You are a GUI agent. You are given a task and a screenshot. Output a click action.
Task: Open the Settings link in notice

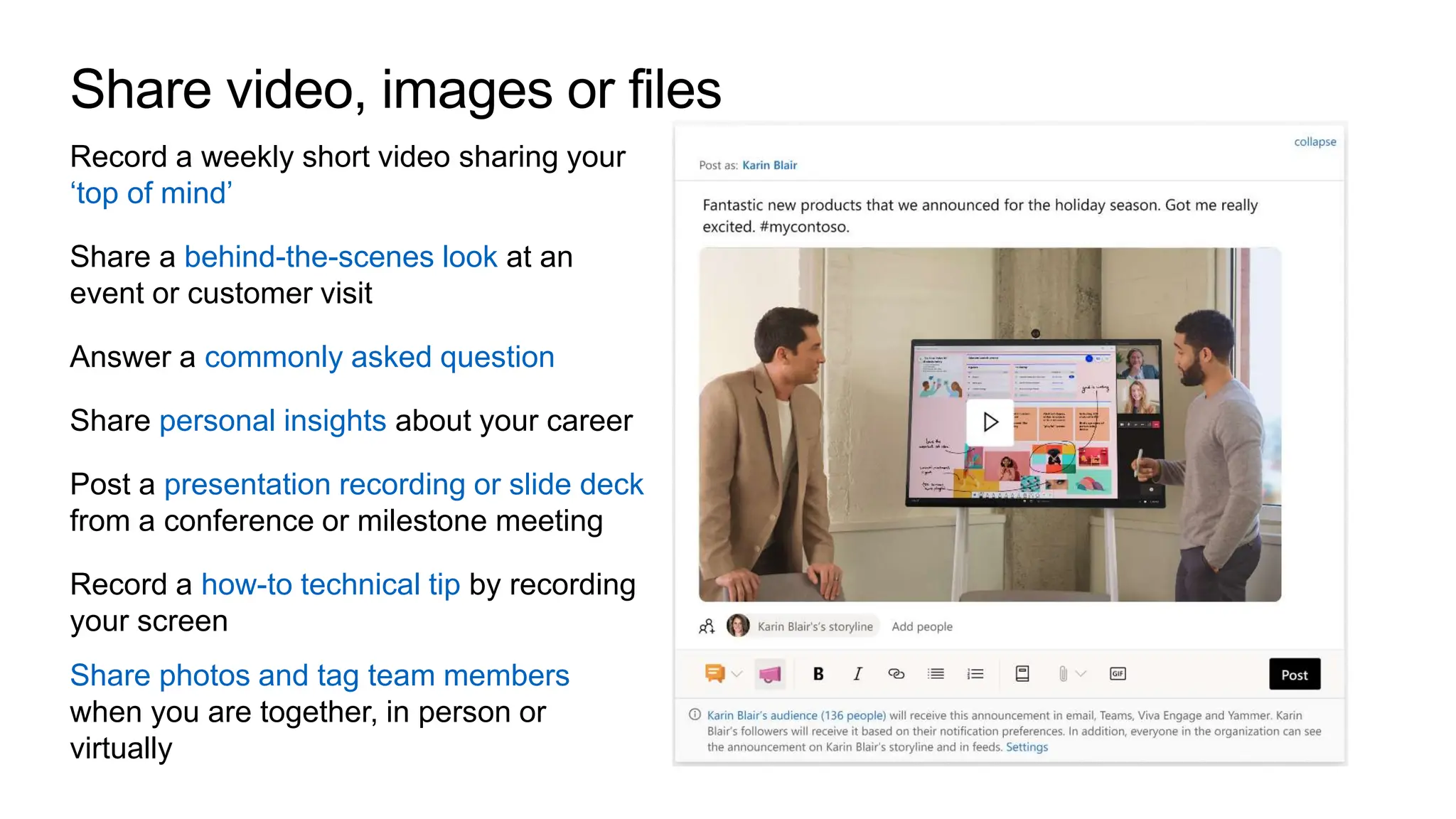coord(1027,747)
